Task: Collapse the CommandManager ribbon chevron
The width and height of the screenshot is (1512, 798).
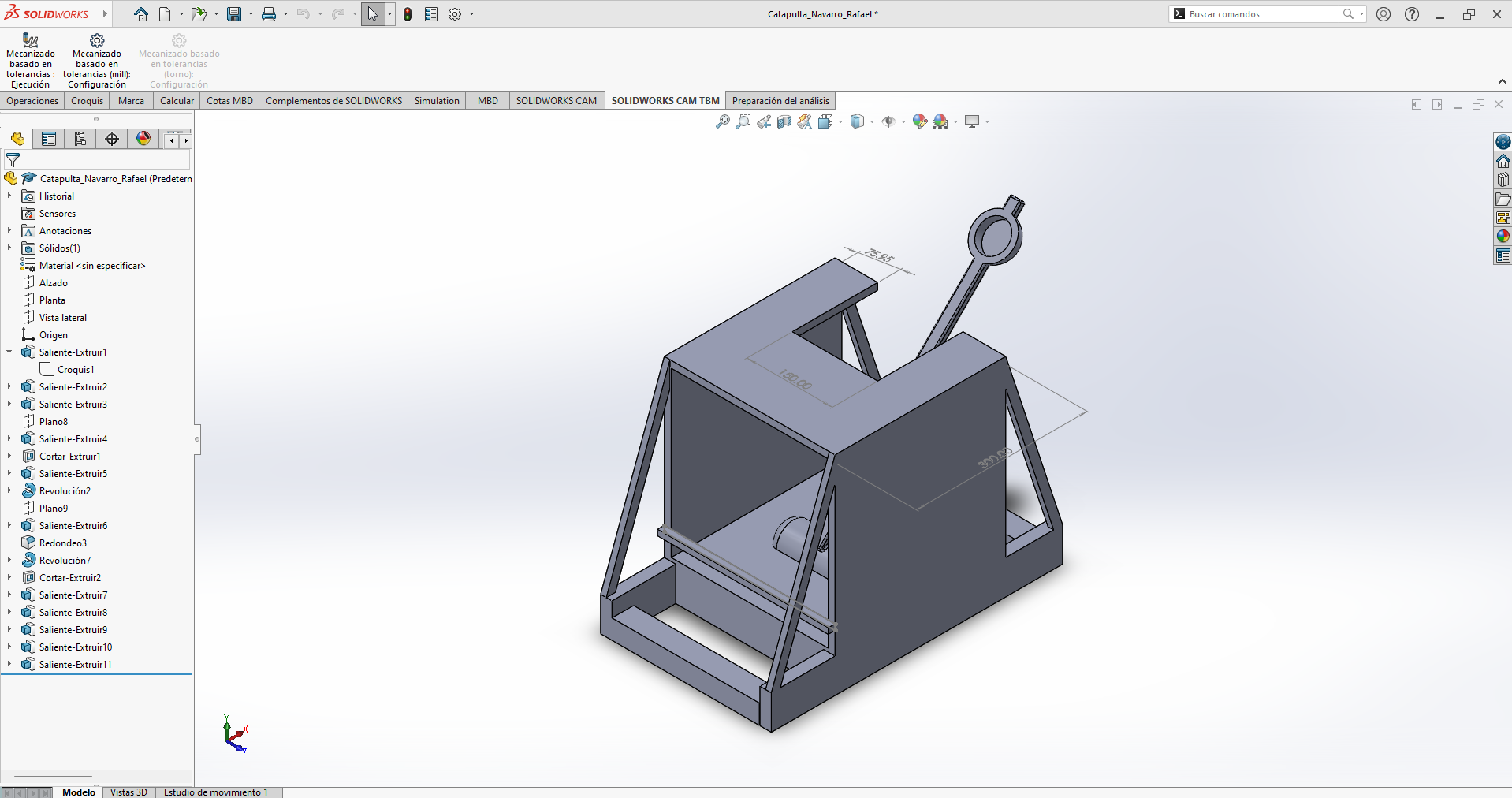Action: click(1502, 82)
